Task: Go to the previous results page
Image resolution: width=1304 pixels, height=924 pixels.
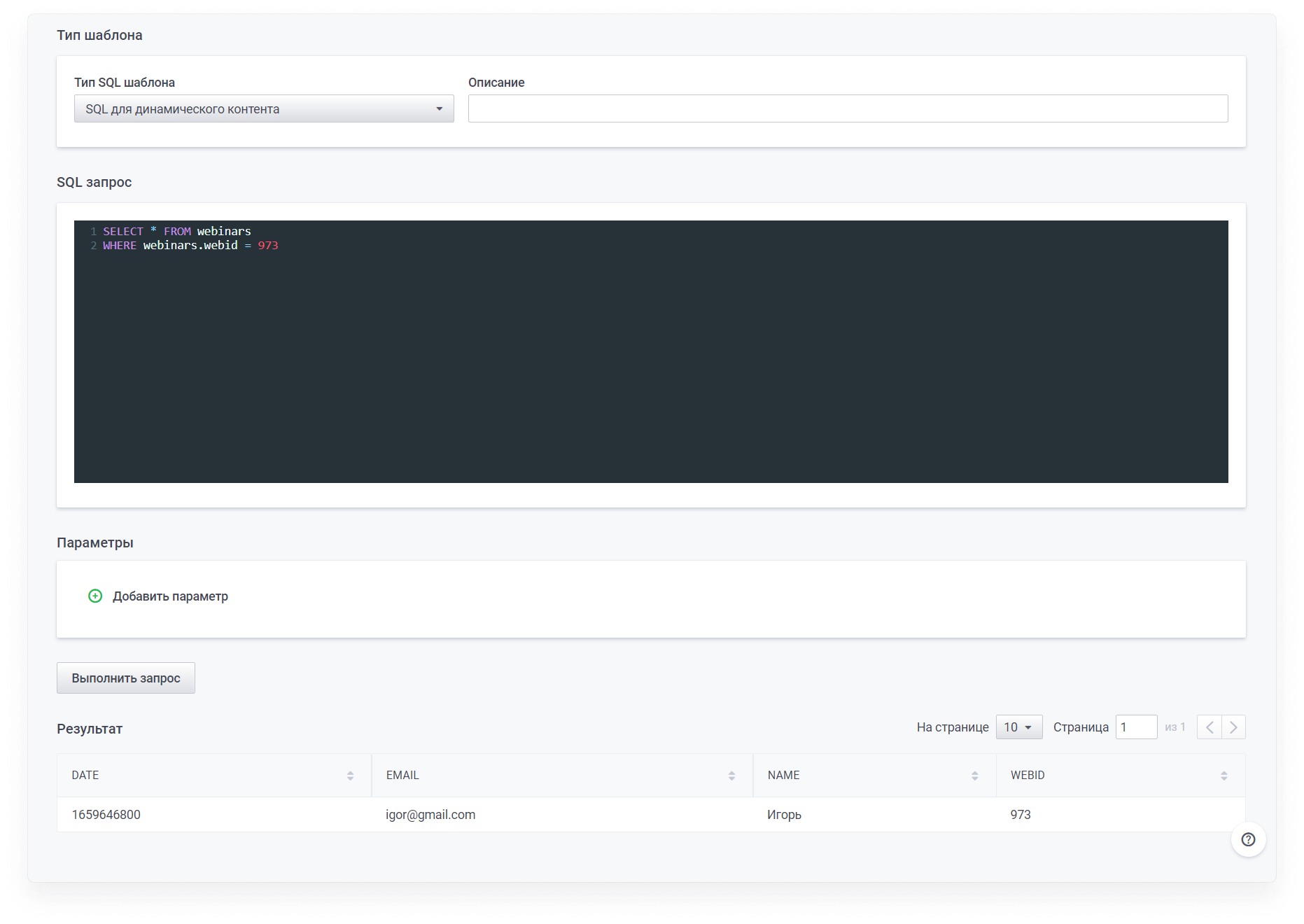Action: click(1209, 727)
